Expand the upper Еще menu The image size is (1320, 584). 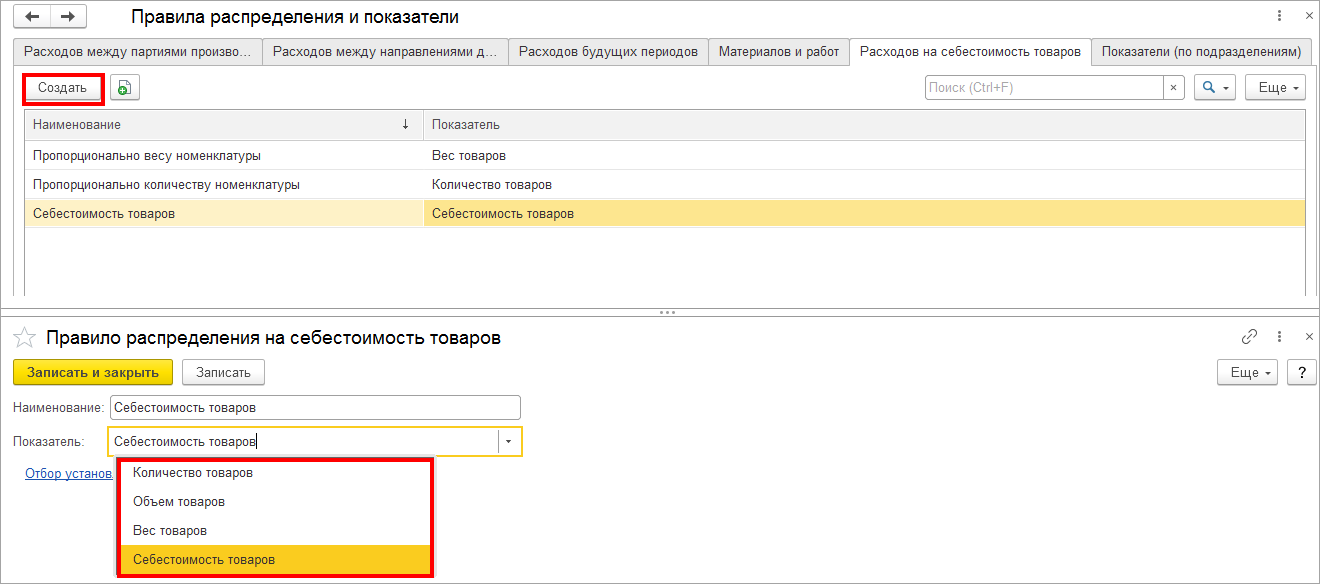(x=1275, y=88)
